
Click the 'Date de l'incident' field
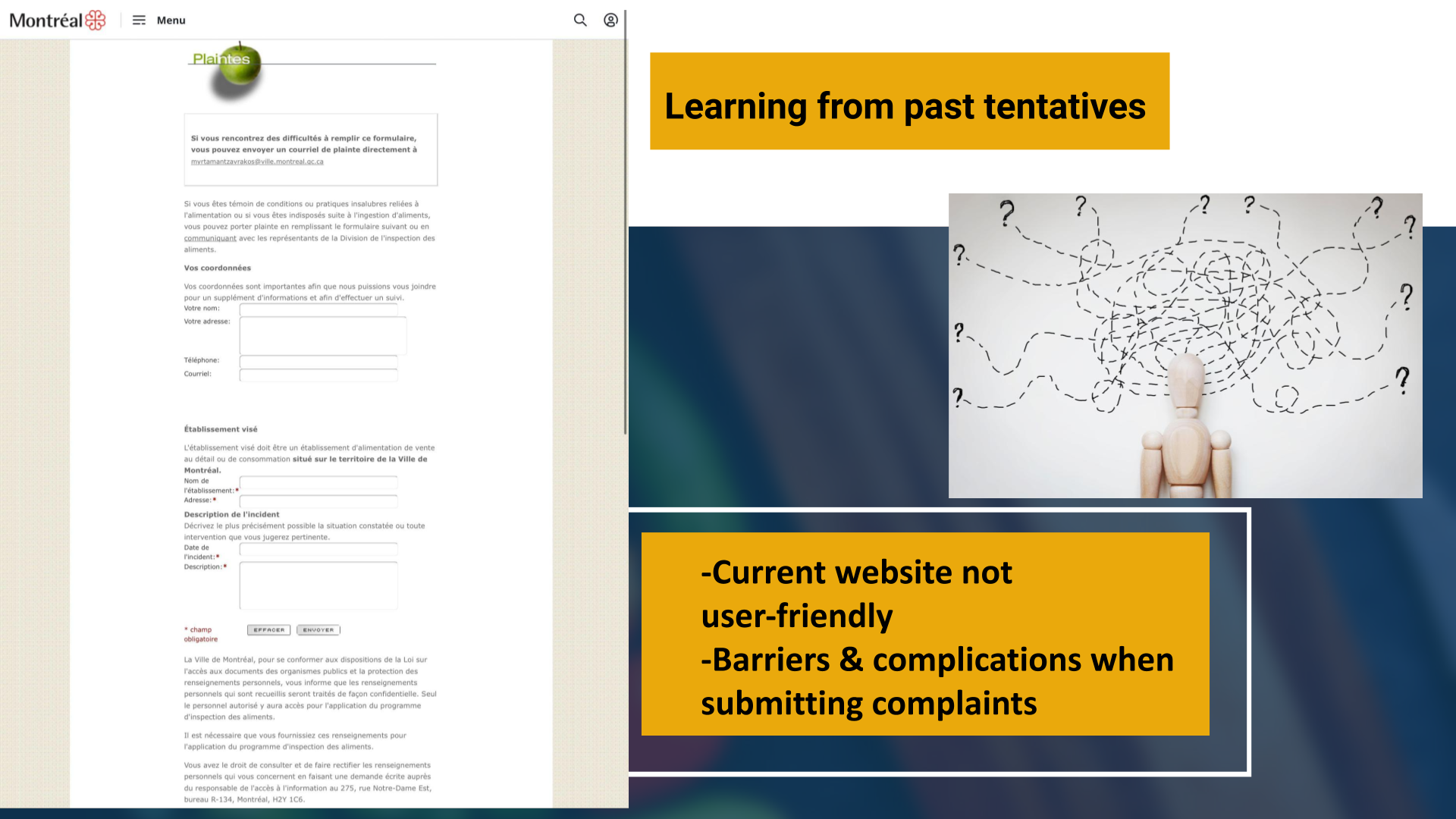318,549
